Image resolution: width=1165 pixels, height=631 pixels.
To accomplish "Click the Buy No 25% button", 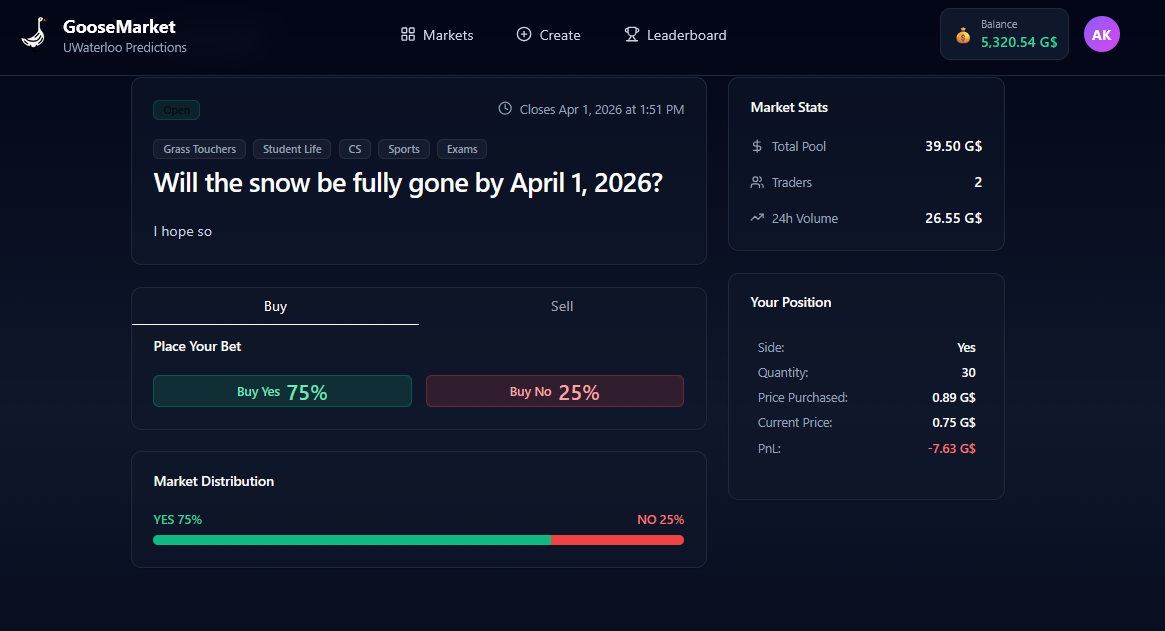I will pyautogui.click(x=554, y=391).
